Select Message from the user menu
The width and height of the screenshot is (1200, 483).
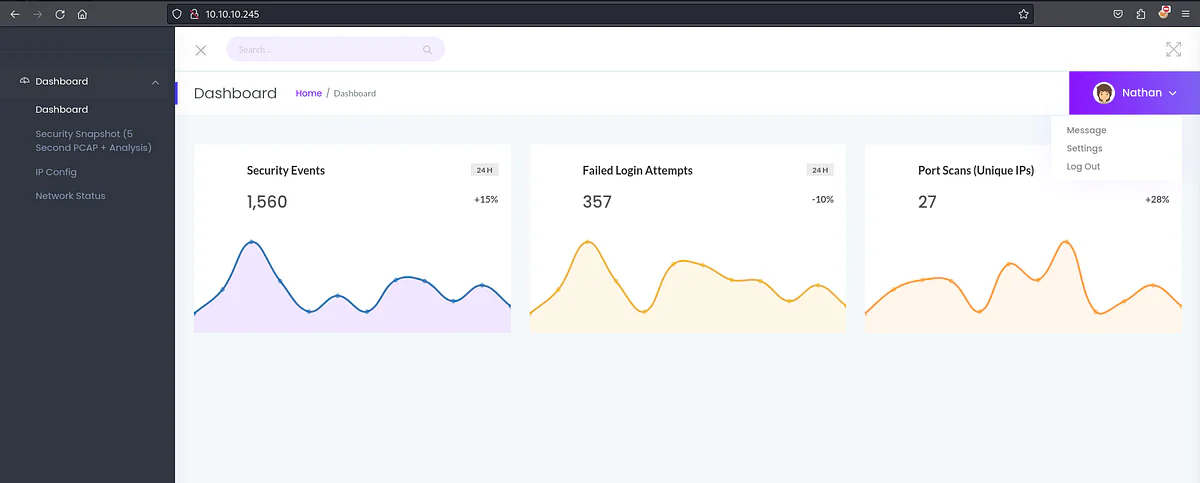[1086, 130]
